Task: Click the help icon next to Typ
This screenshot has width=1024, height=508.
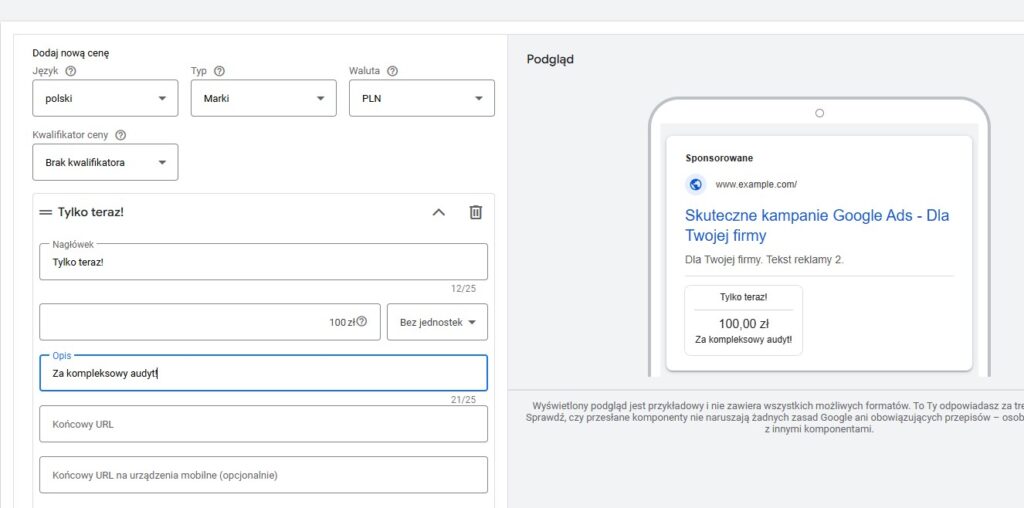Action: (219, 71)
